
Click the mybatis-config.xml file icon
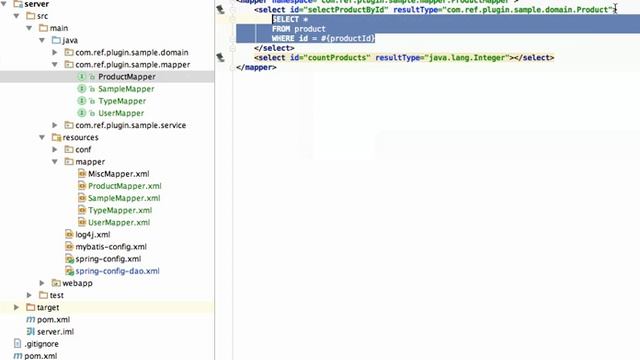coord(69,247)
